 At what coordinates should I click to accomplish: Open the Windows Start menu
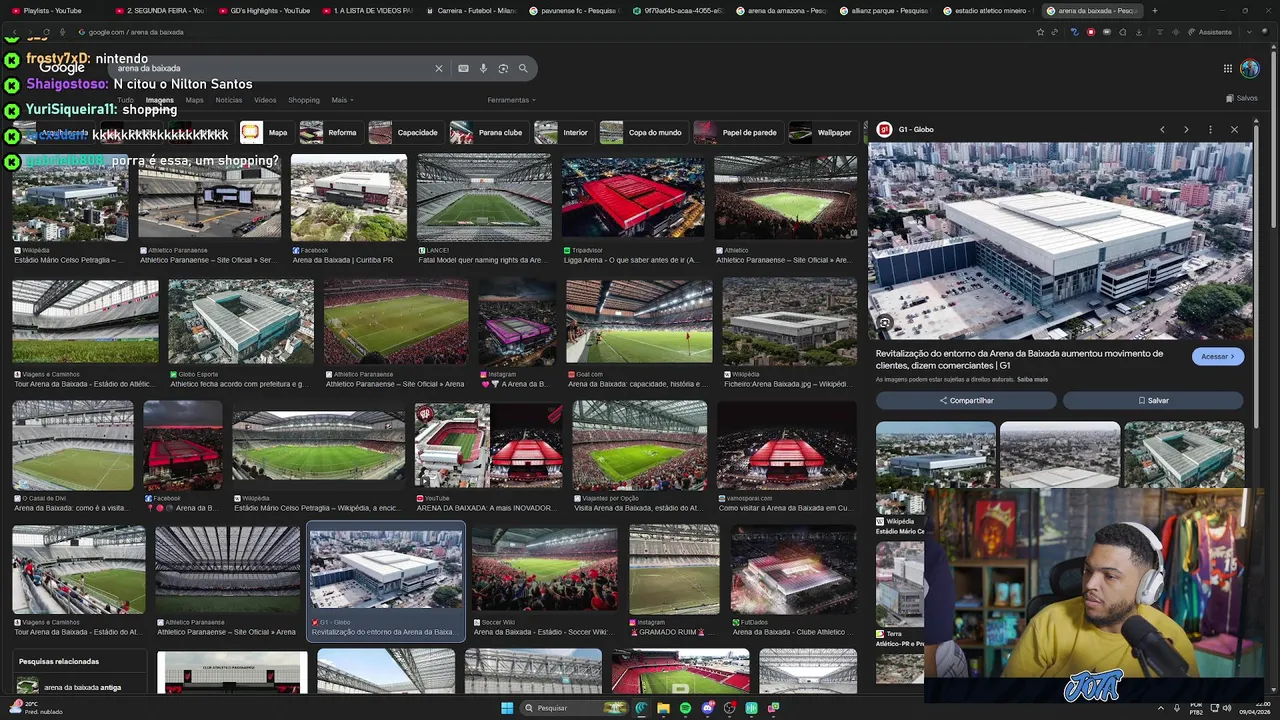(x=507, y=708)
